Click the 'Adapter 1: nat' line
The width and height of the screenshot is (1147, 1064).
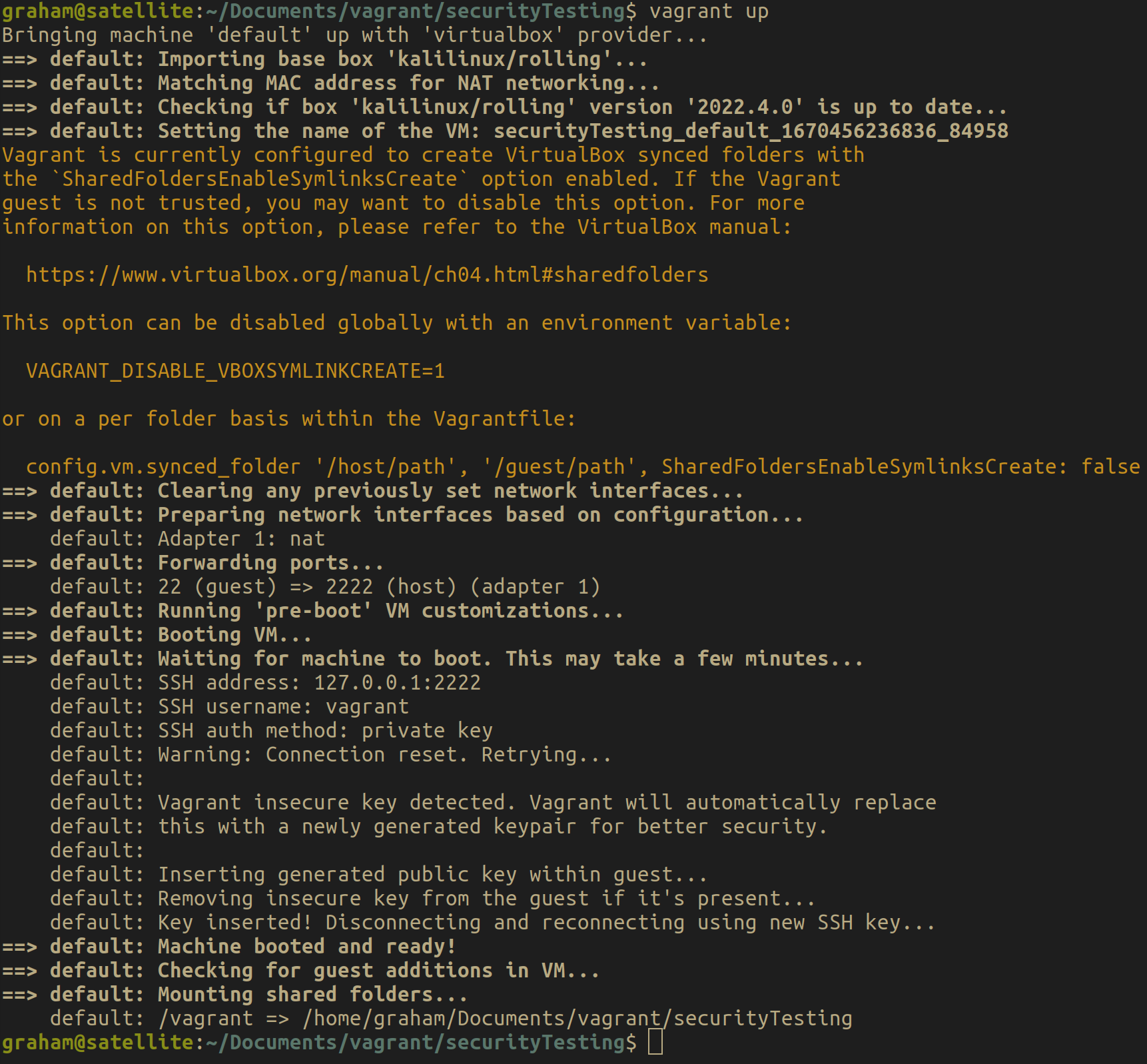(x=241, y=539)
